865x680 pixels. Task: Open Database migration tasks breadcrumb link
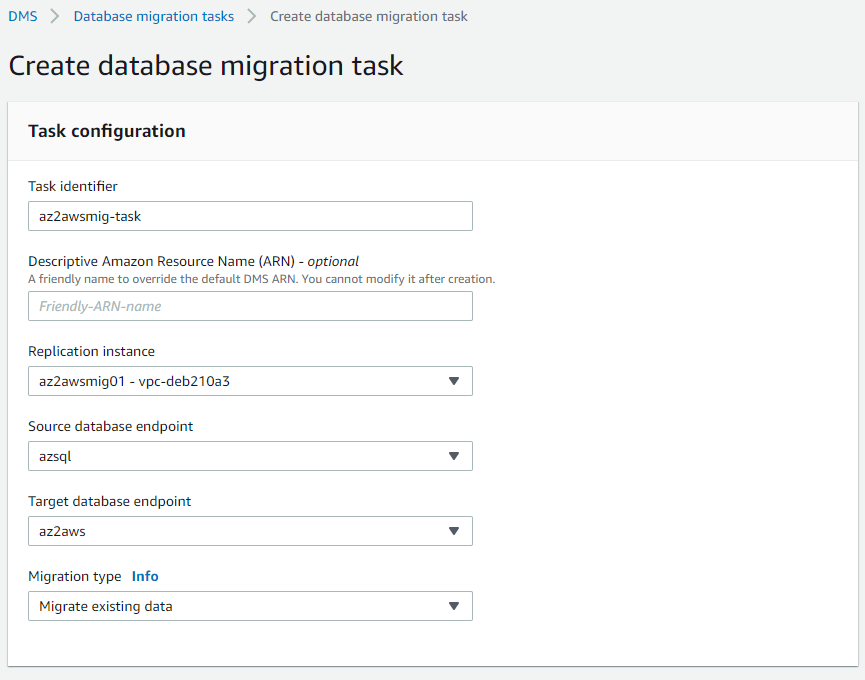[153, 17]
